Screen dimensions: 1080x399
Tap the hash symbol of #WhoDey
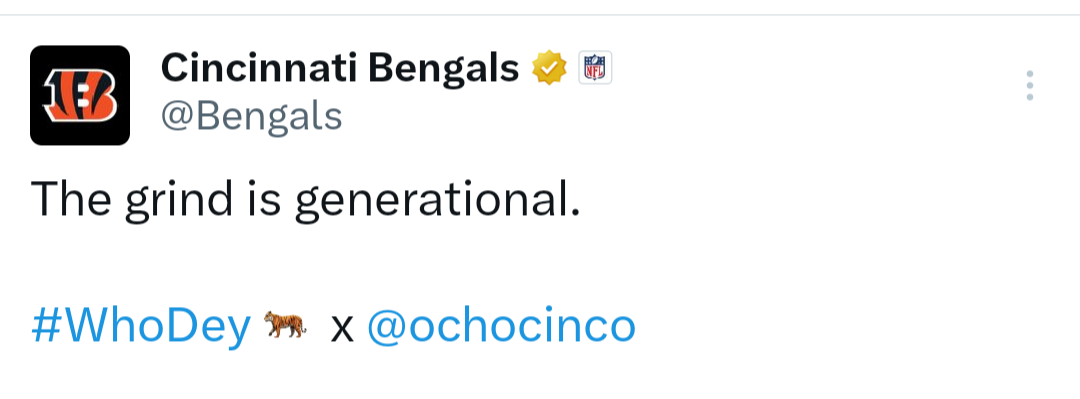[x=47, y=326]
